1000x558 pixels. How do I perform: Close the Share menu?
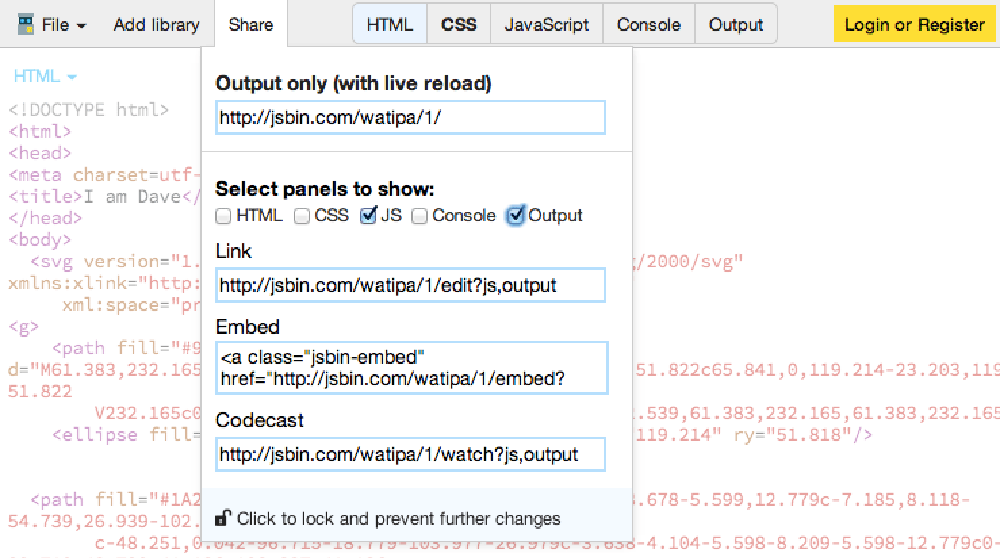[x=250, y=24]
